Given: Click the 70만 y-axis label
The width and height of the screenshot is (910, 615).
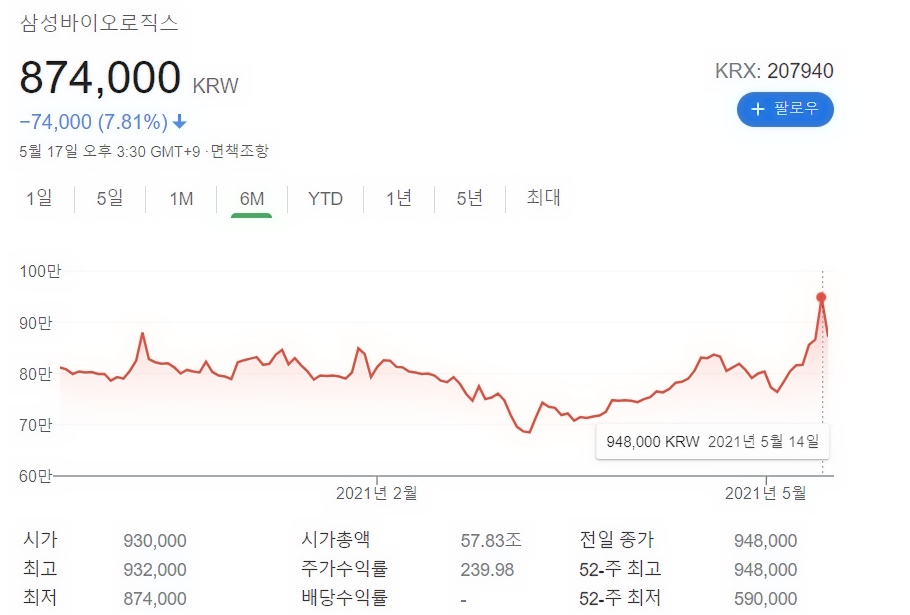Looking at the screenshot, I should click(36, 425).
